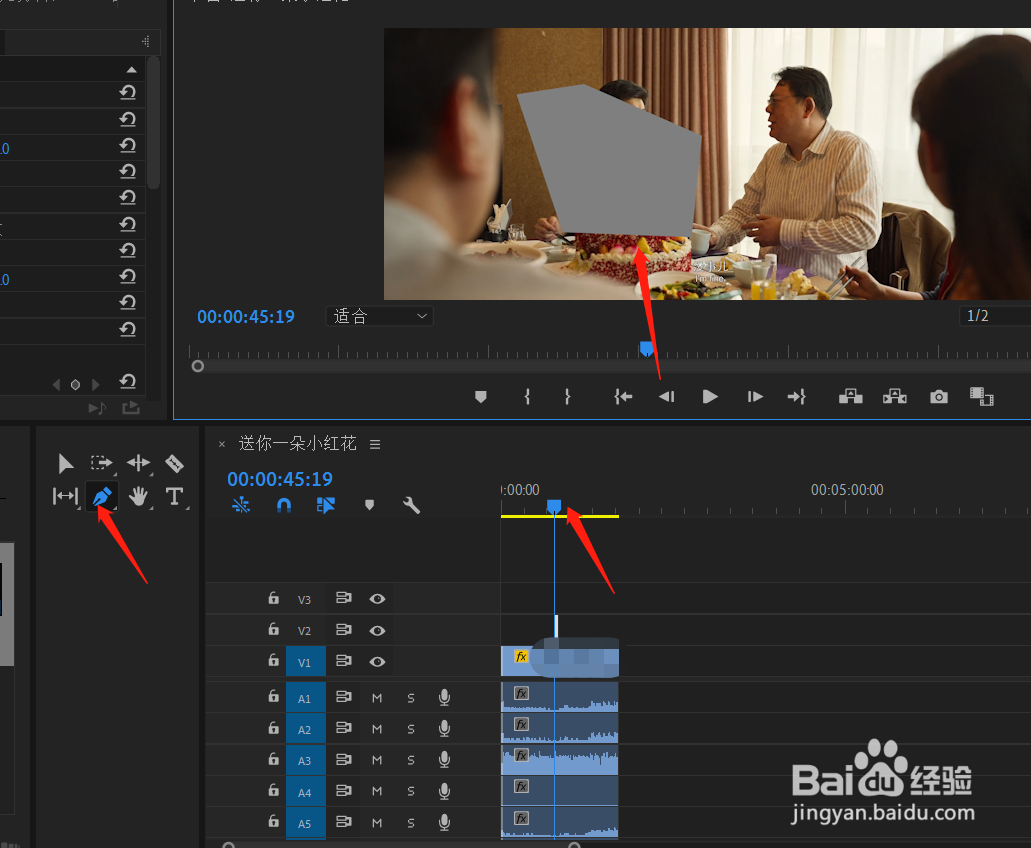1031x848 pixels.
Task: Play the program monitor video
Action: click(x=710, y=396)
